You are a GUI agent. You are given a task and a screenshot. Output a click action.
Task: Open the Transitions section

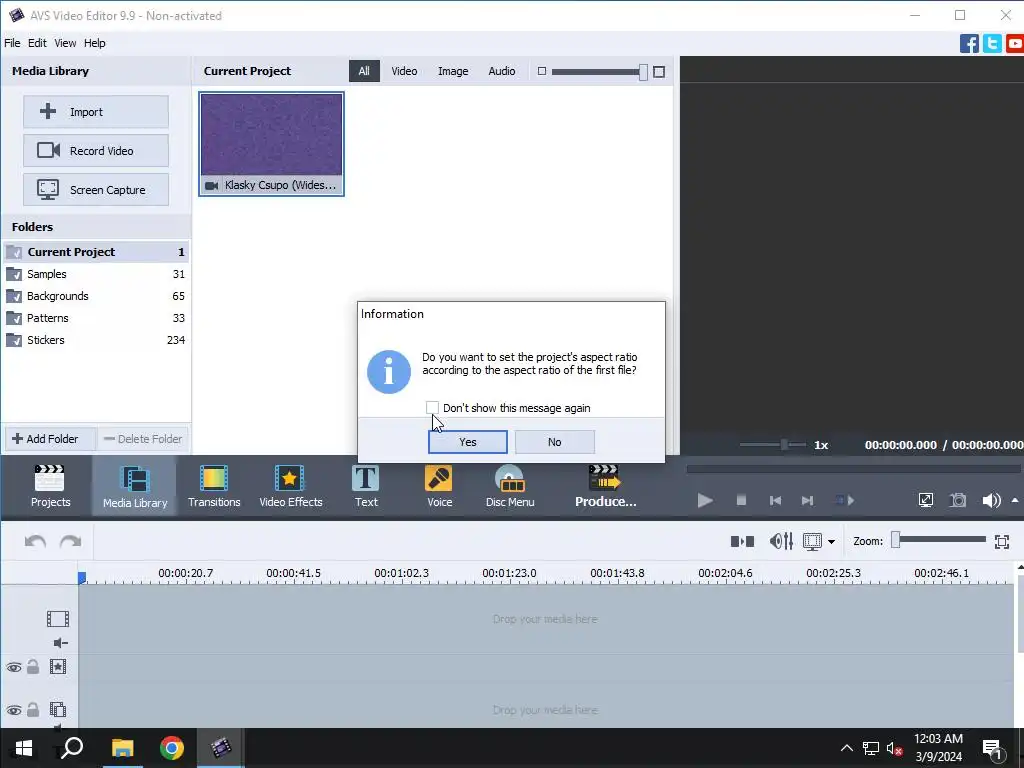click(214, 486)
